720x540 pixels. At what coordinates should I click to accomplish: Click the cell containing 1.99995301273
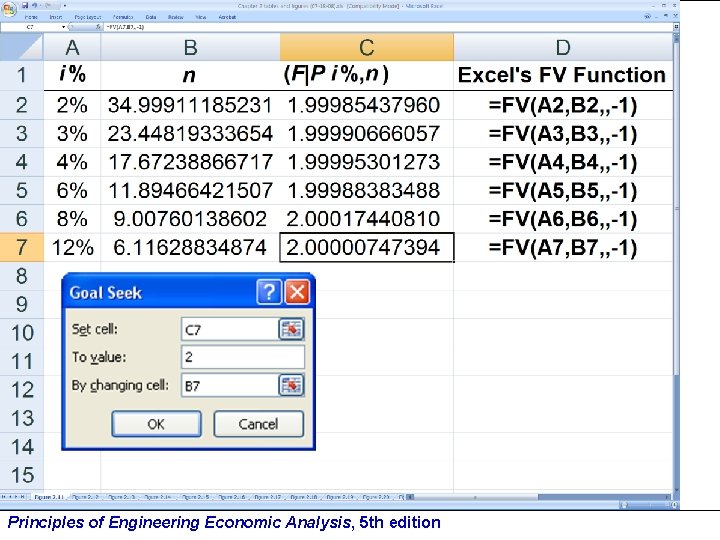coord(366,162)
